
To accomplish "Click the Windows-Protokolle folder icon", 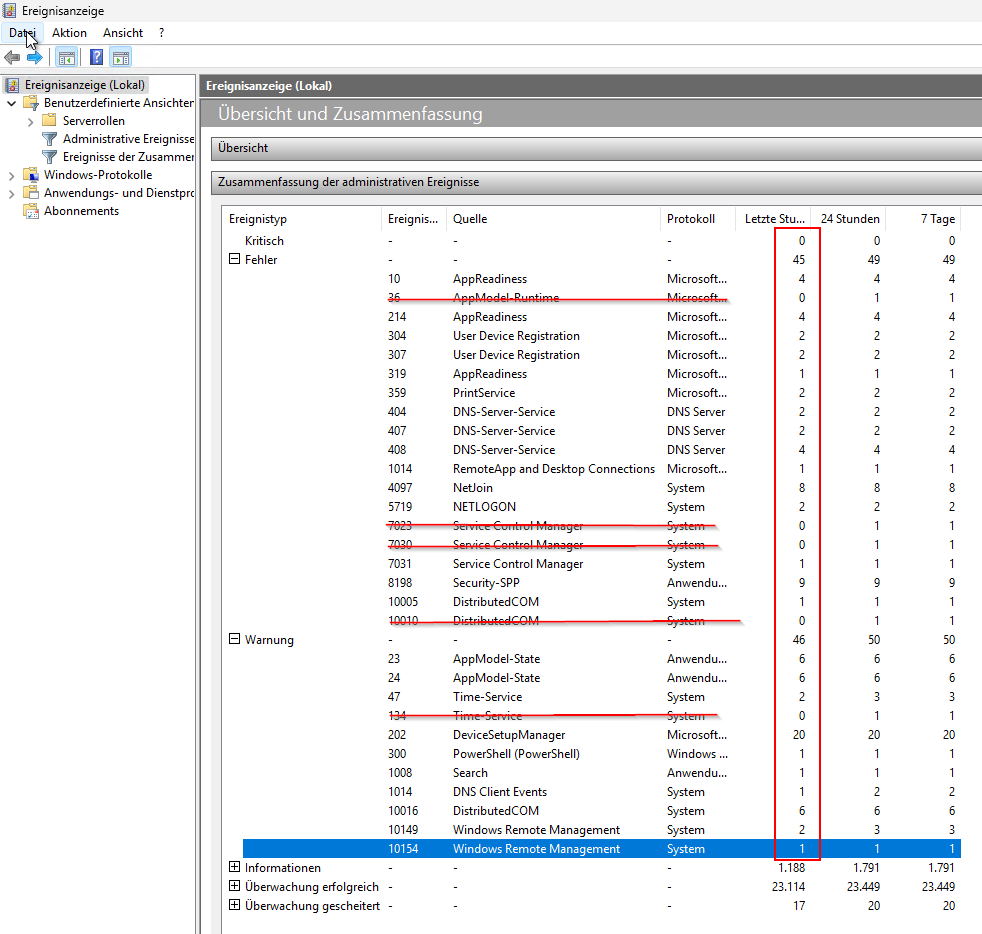I will coord(31,174).
